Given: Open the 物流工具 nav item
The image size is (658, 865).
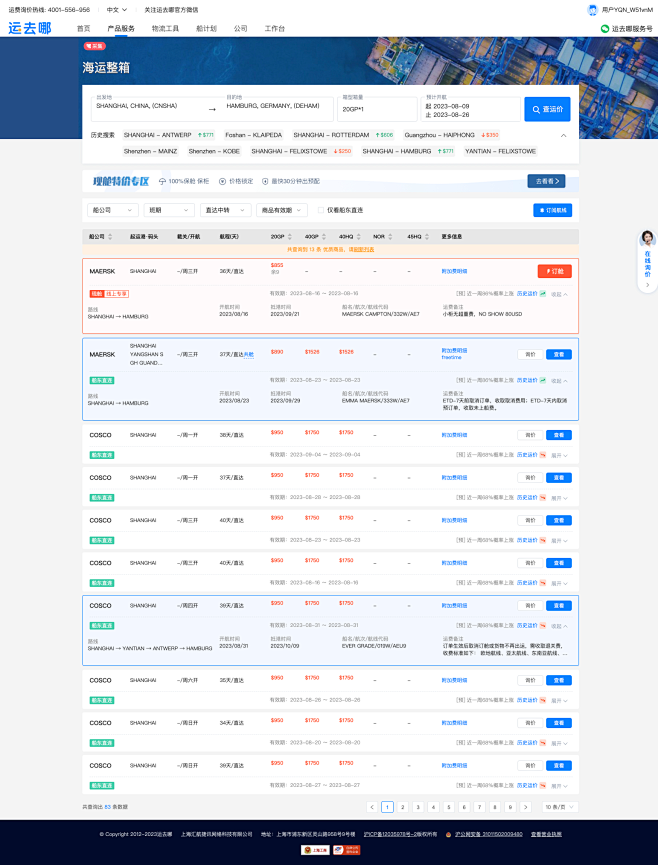Looking at the screenshot, I should (x=165, y=29).
